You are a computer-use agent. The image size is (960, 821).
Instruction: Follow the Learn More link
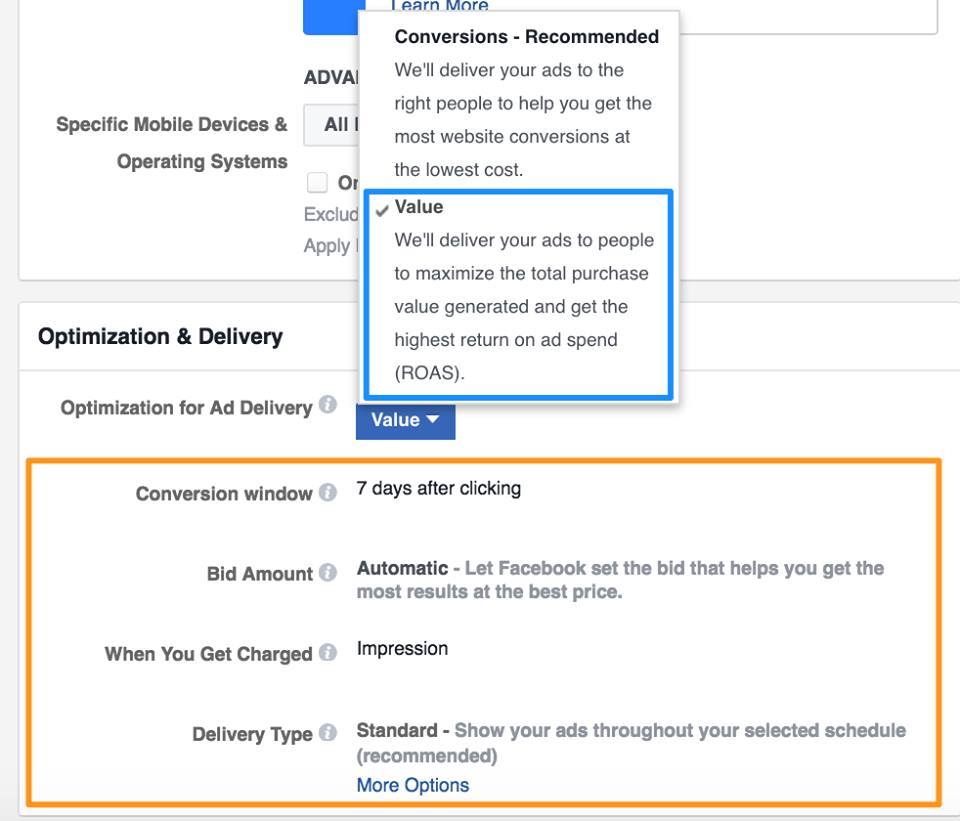439,7
